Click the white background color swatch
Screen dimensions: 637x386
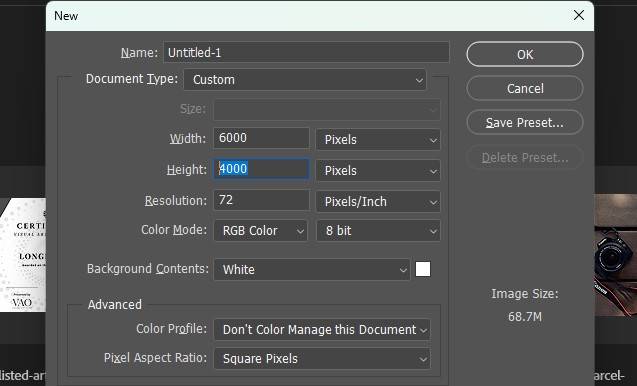tap(423, 269)
